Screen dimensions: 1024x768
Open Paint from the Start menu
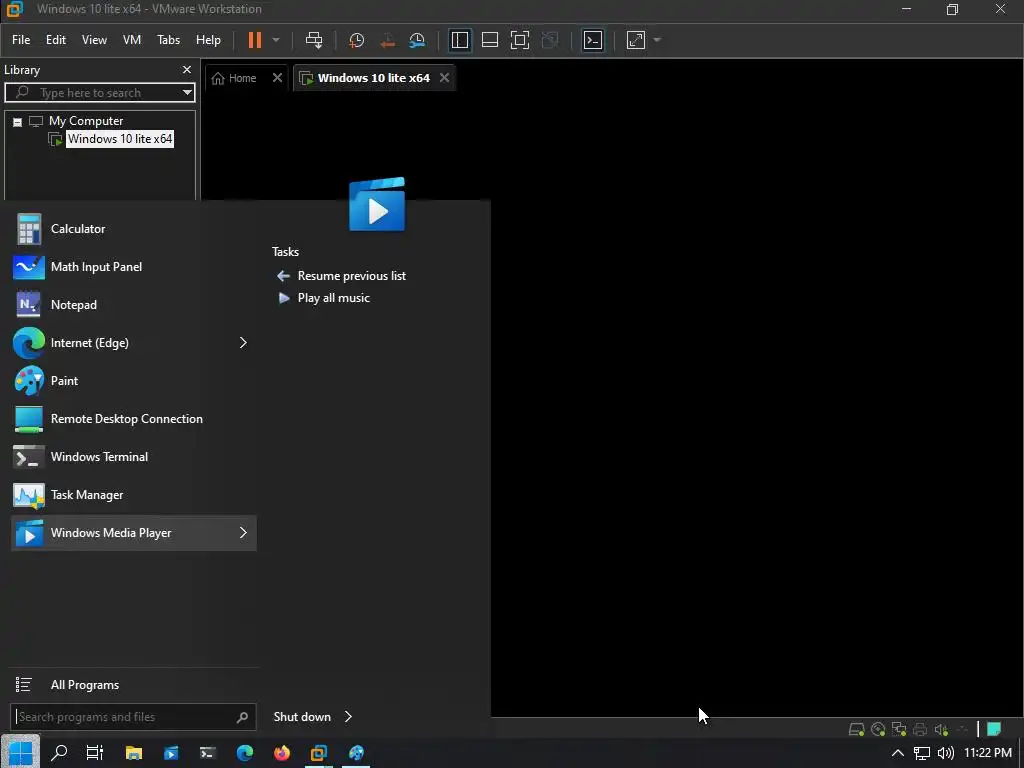[133, 381]
